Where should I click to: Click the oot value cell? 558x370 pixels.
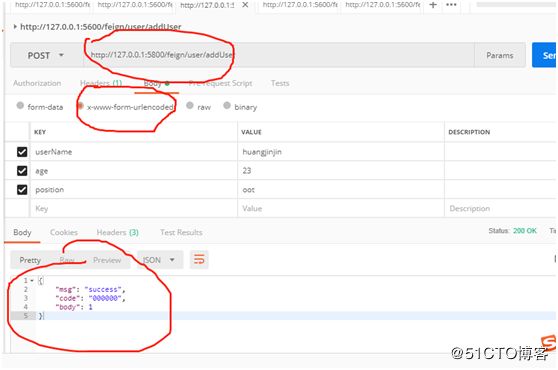tap(341, 190)
